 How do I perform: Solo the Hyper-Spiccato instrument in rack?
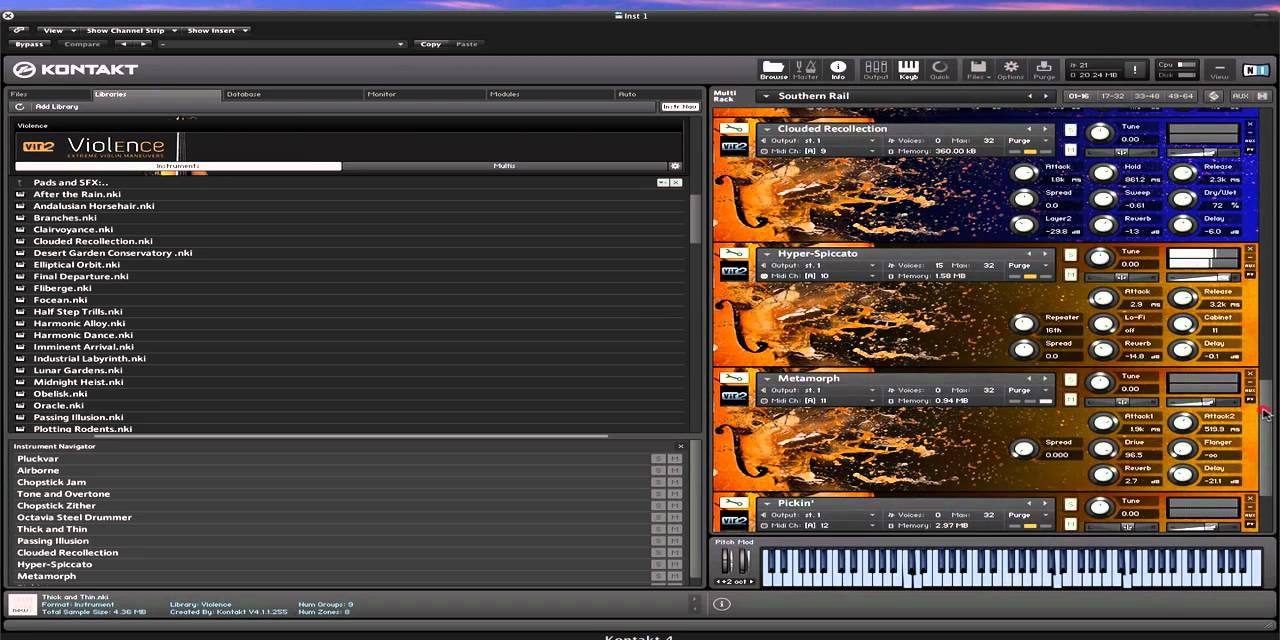tap(1070, 255)
